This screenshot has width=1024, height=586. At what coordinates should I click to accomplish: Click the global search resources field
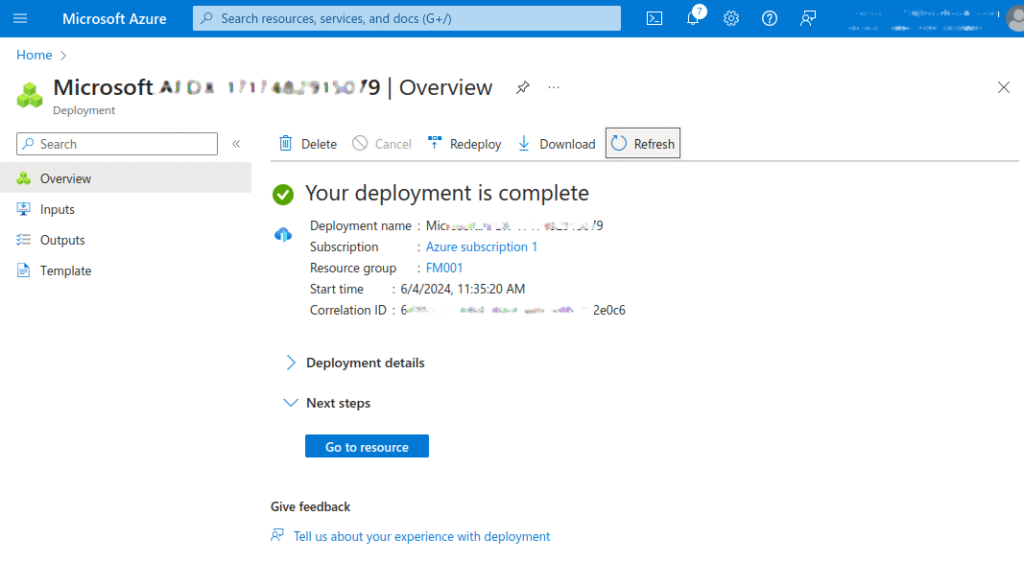pyautogui.click(x=407, y=18)
